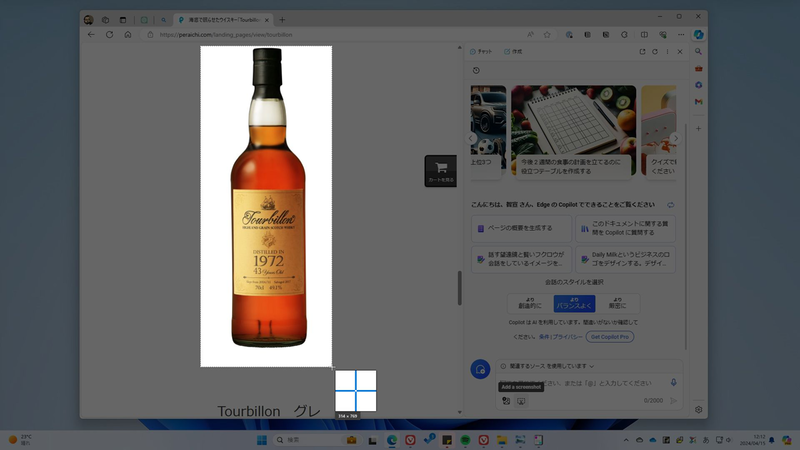The image size is (800, 450).
Task: Click Daily Milk logo design suggestion
Action: [626, 259]
